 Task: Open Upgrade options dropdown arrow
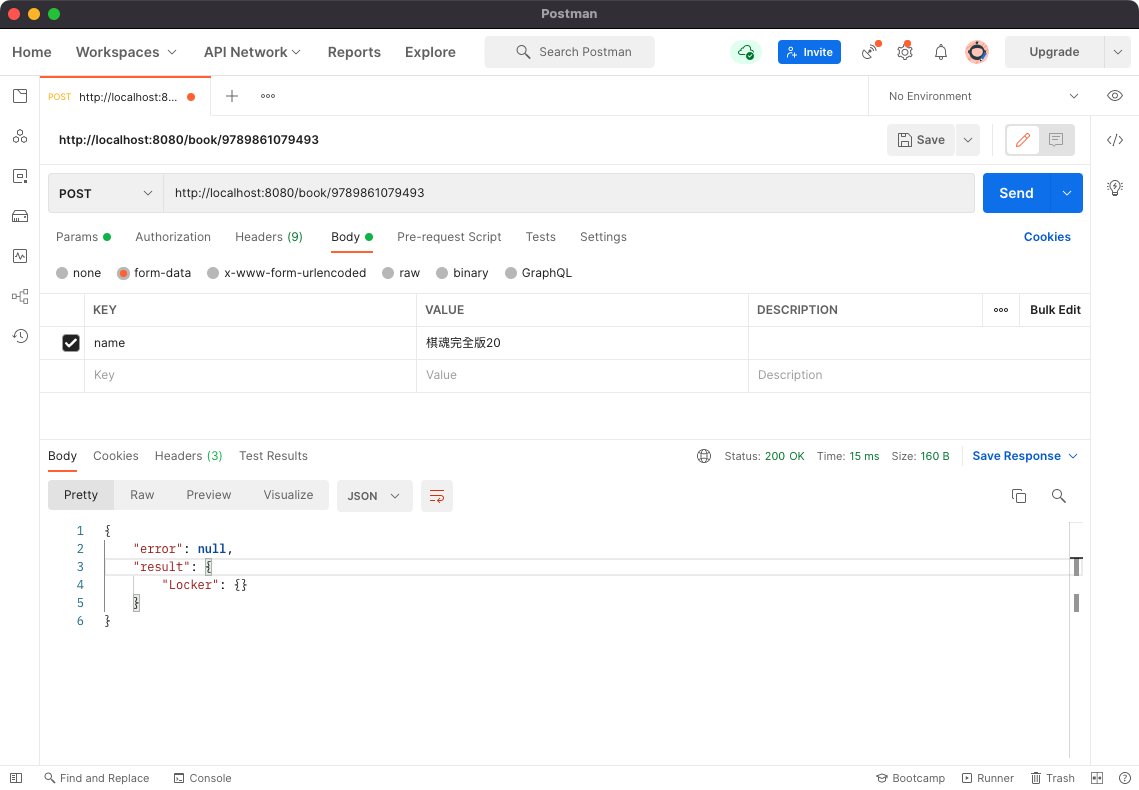tap(1117, 52)
